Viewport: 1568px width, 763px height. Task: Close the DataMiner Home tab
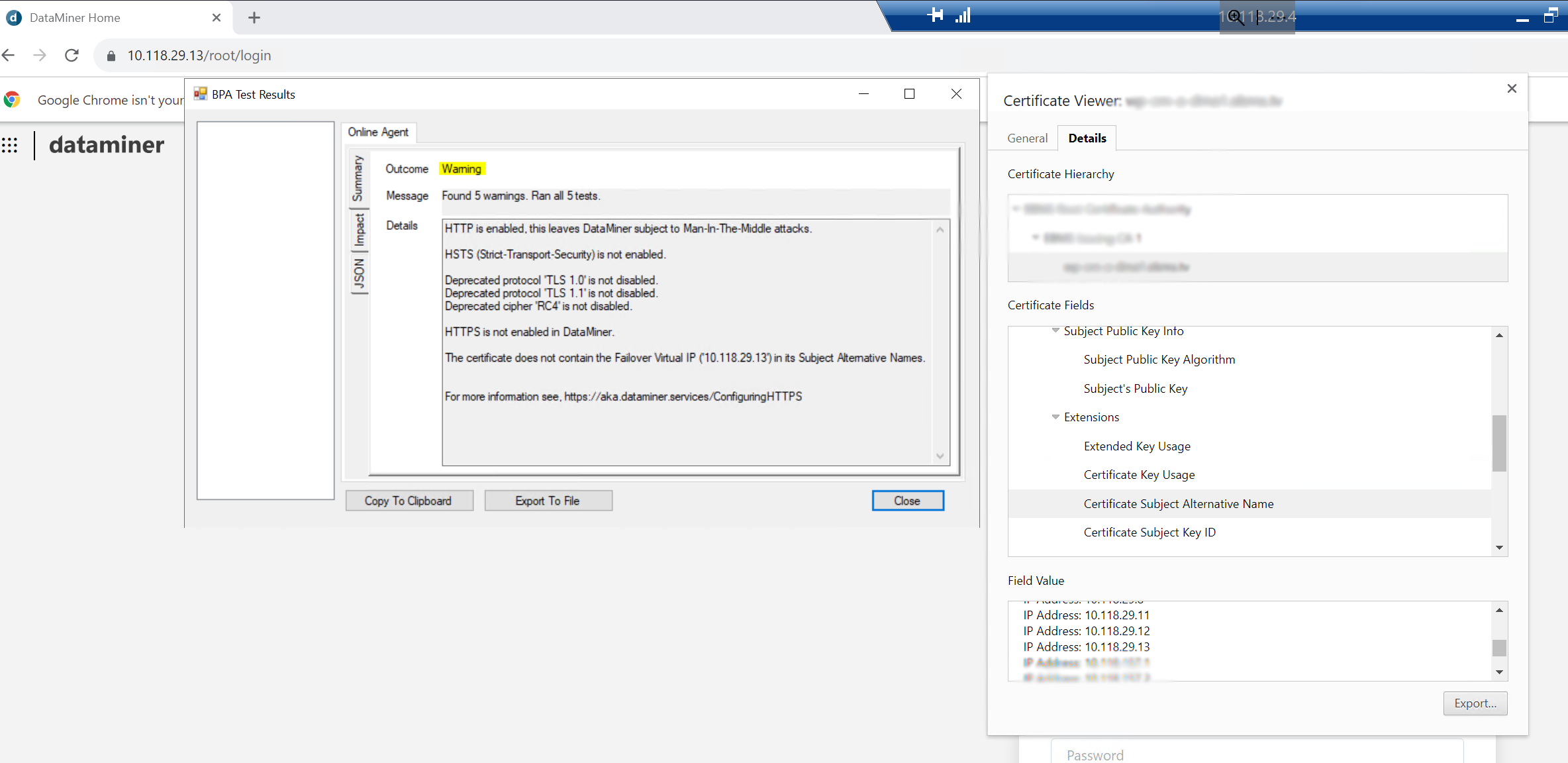[x=217, y=18]
